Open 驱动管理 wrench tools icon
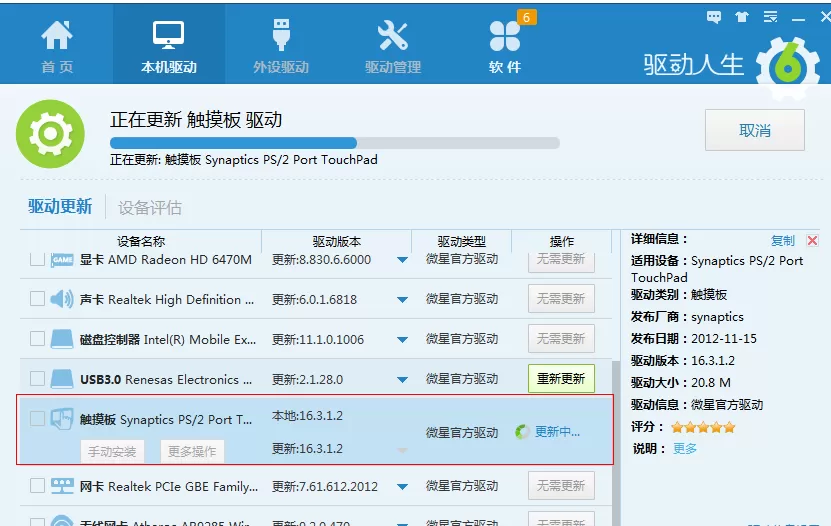This screenshot has width=831, height=526. (393, 35)
